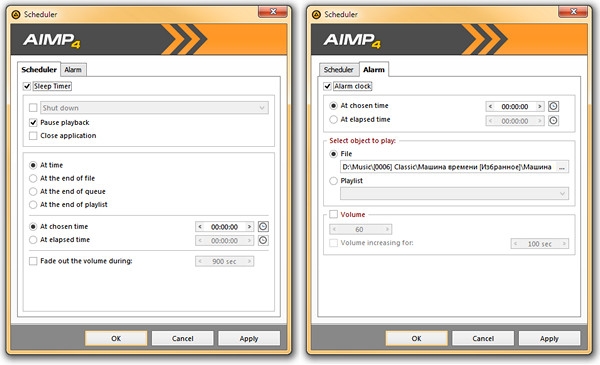The image size is (600, 365).
Task: Open the Shut down dropdown
Action: pos(154,108)
